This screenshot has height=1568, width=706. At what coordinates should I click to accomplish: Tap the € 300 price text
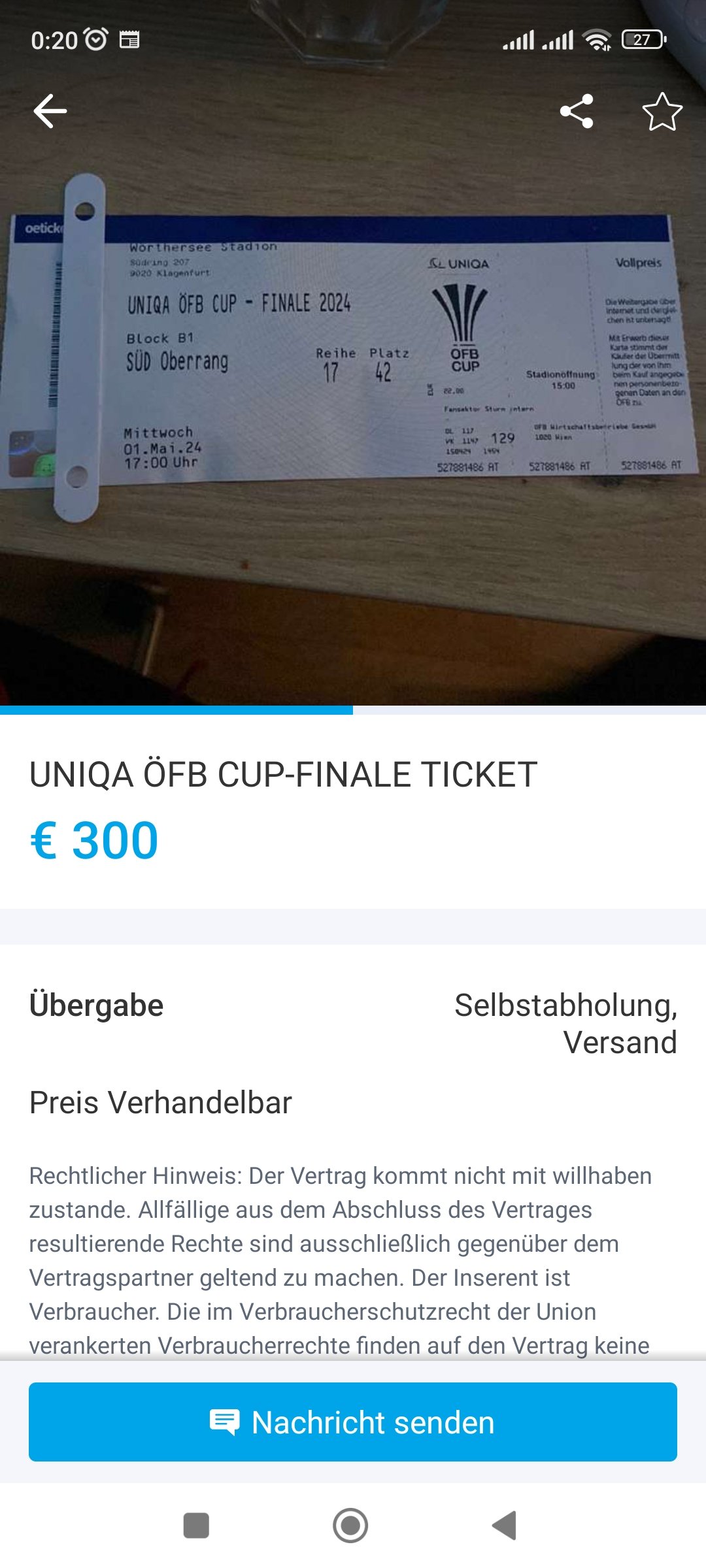tap(94, 840)
